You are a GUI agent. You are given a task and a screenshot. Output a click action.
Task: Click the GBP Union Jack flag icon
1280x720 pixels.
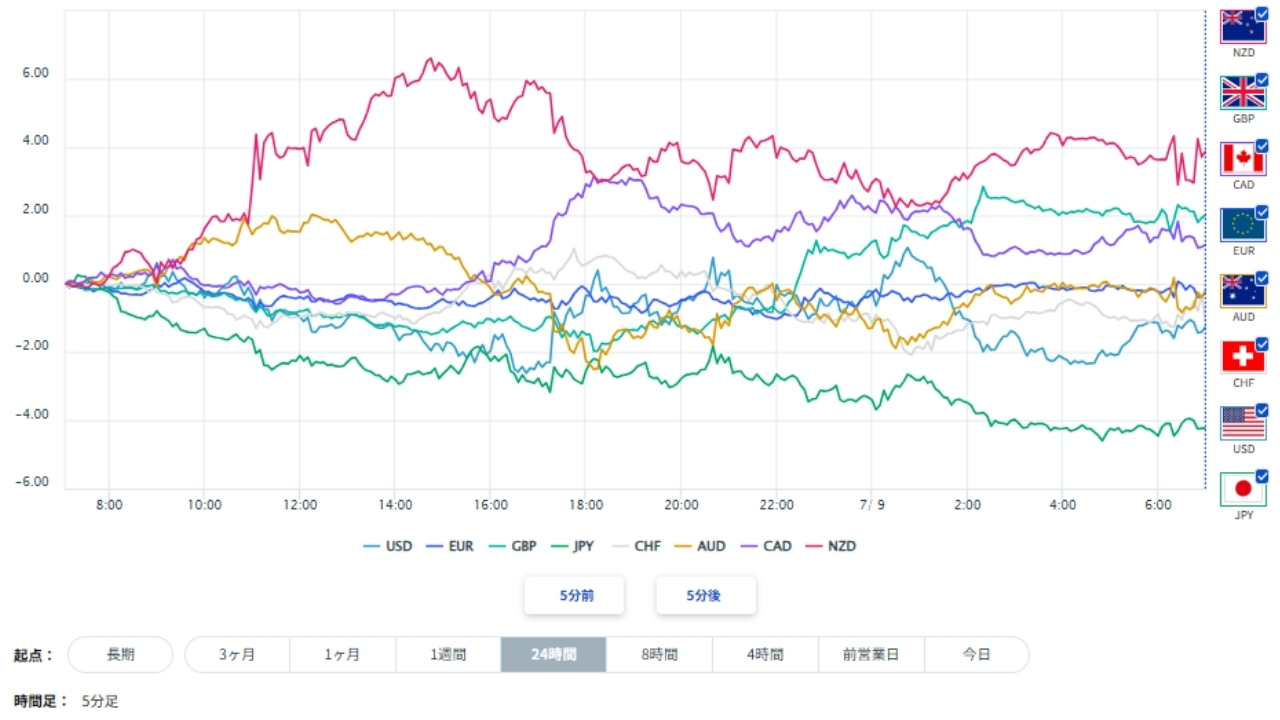(1243, 93)
